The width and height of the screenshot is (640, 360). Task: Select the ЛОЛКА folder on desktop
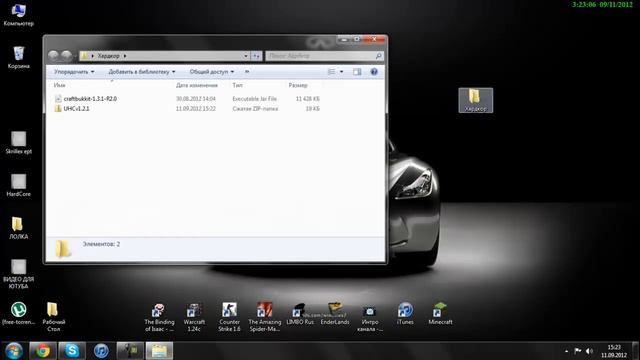click(18, 228)
